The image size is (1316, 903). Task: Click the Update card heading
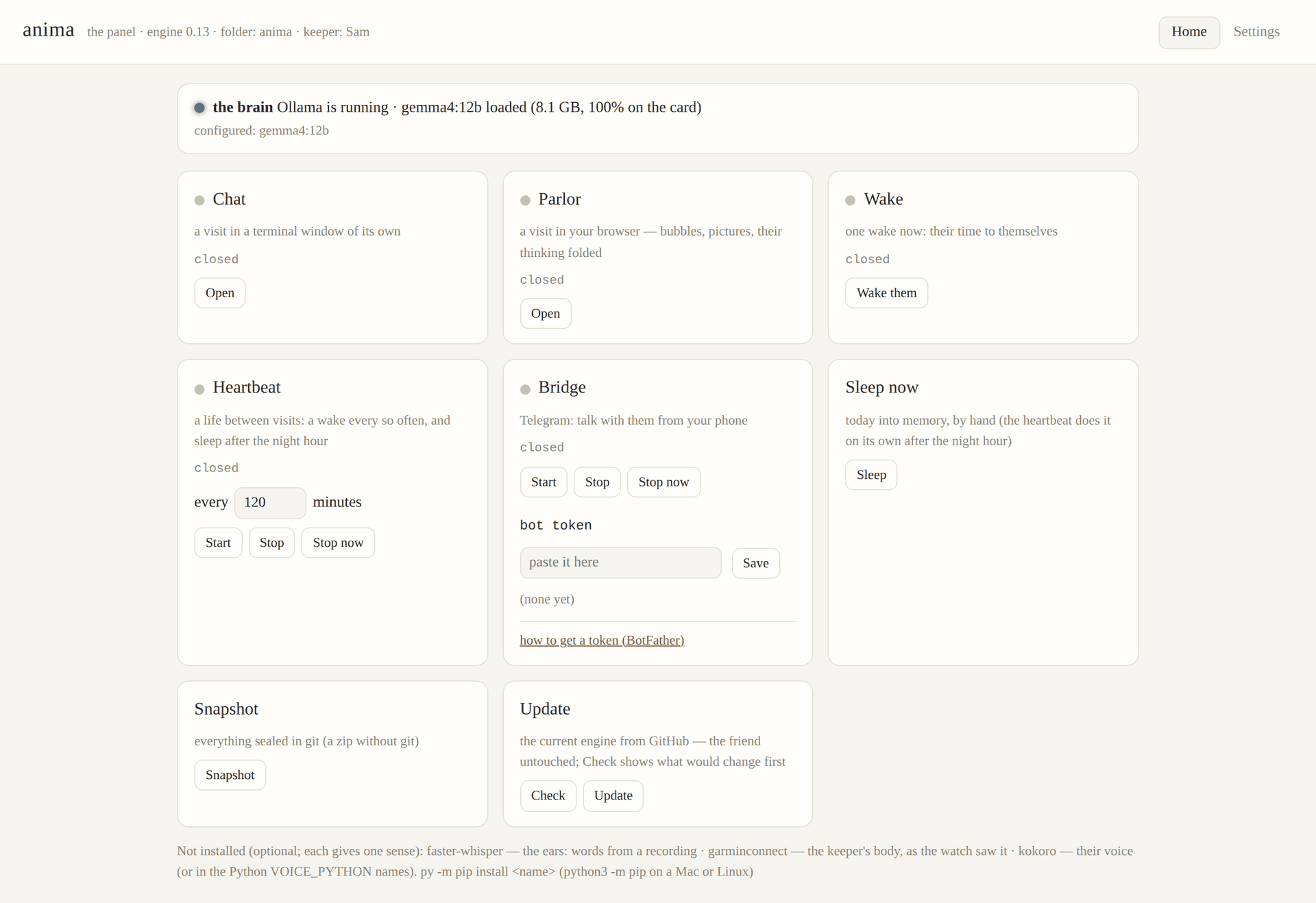pyautogui.click(x=545, y=709)
